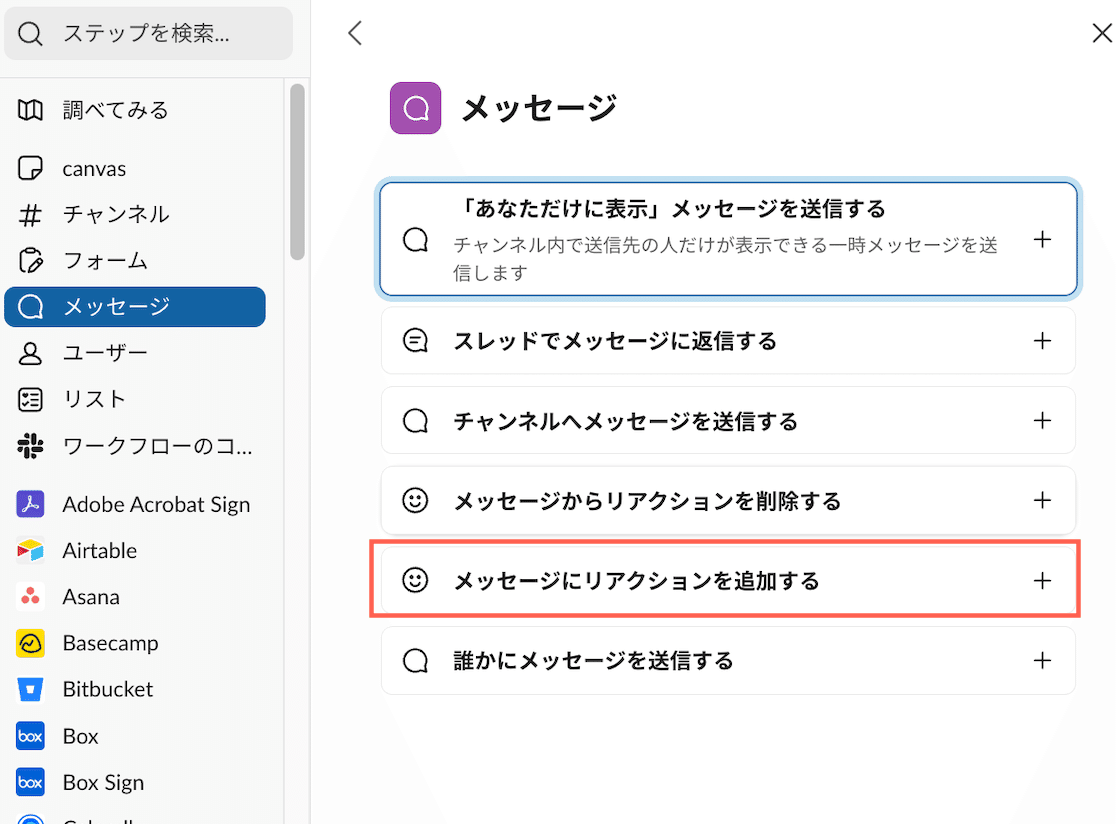Select the ワークフローのコネクタ Slack icon
Viewport: 1116px width, 824px height.
[x=30, y=445]
